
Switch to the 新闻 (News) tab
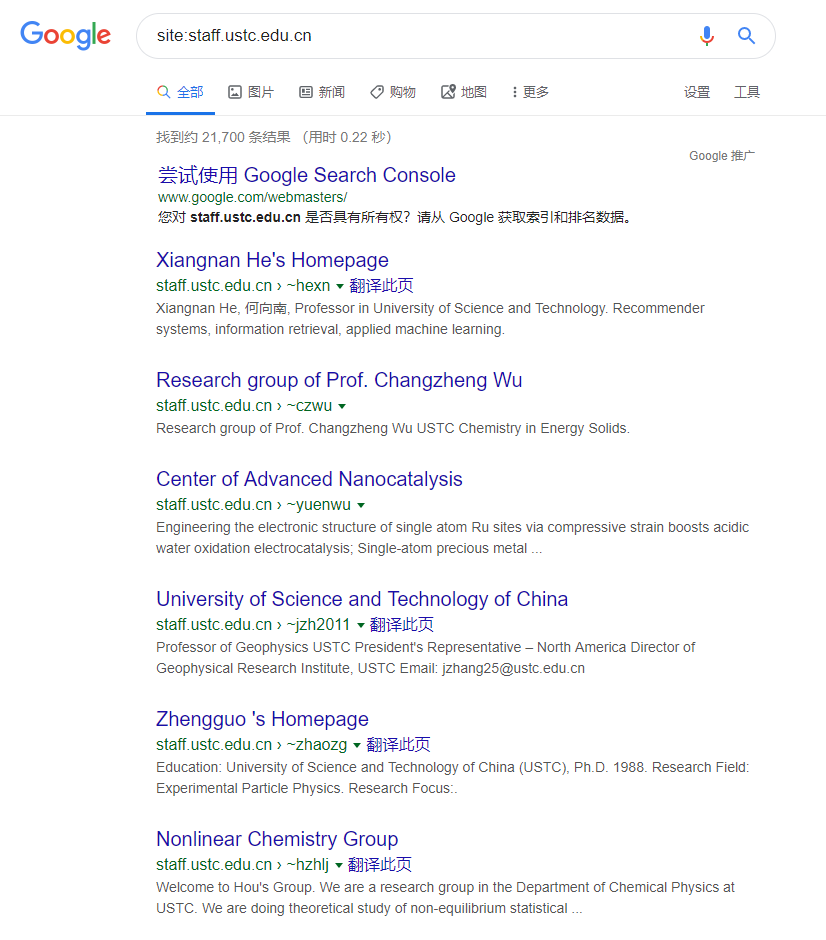322,92
